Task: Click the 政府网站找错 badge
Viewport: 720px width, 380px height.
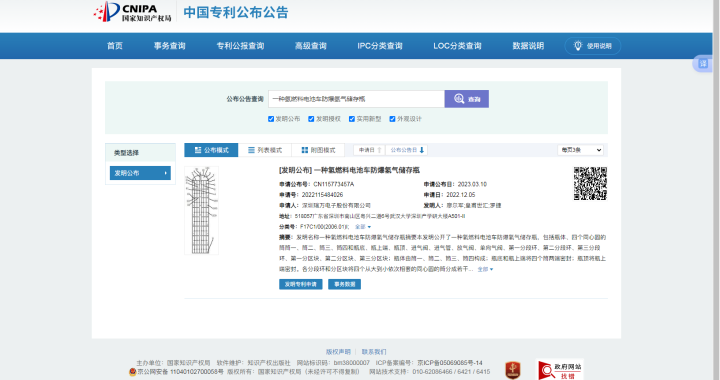Action: tap(560, 370)
